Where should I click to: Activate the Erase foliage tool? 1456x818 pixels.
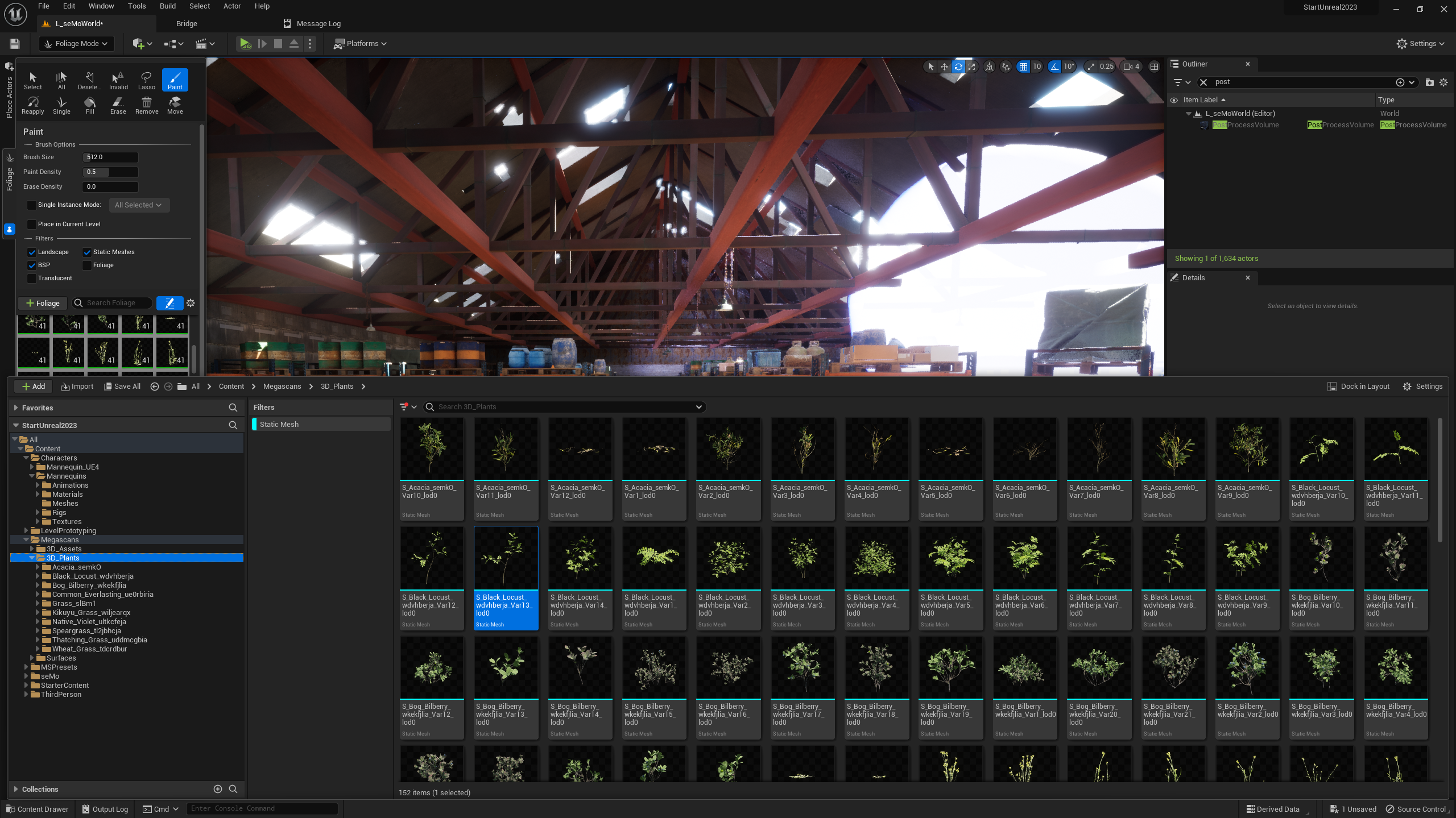pos(118,105)
